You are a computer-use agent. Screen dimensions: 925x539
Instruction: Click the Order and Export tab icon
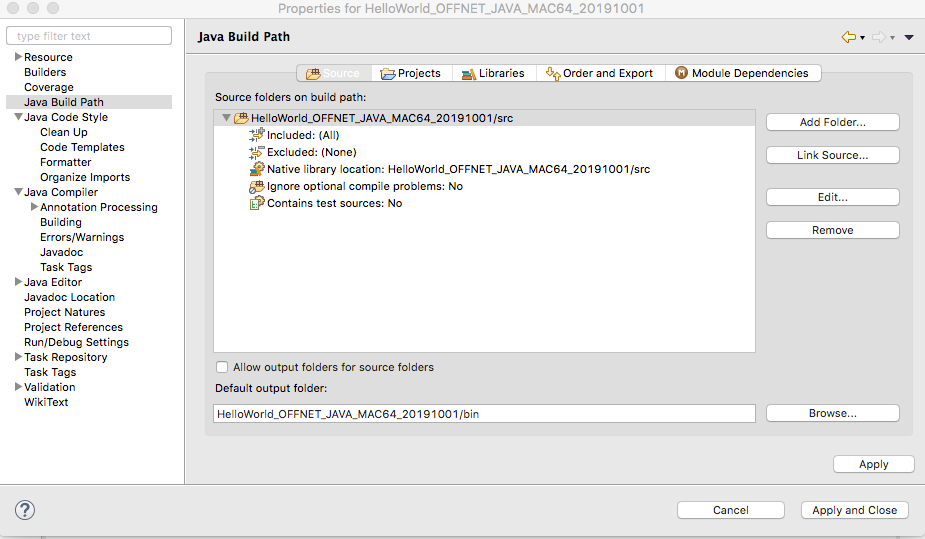click(553, 74)
